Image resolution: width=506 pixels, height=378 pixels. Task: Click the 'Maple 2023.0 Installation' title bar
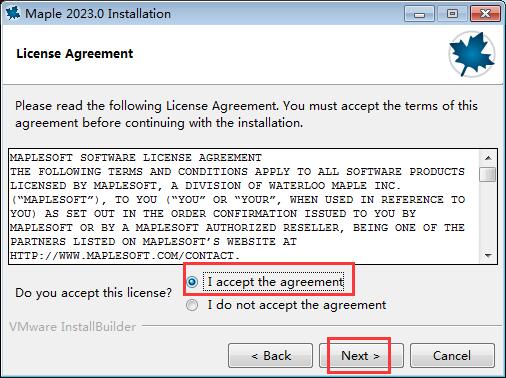[x=98, y=14]
